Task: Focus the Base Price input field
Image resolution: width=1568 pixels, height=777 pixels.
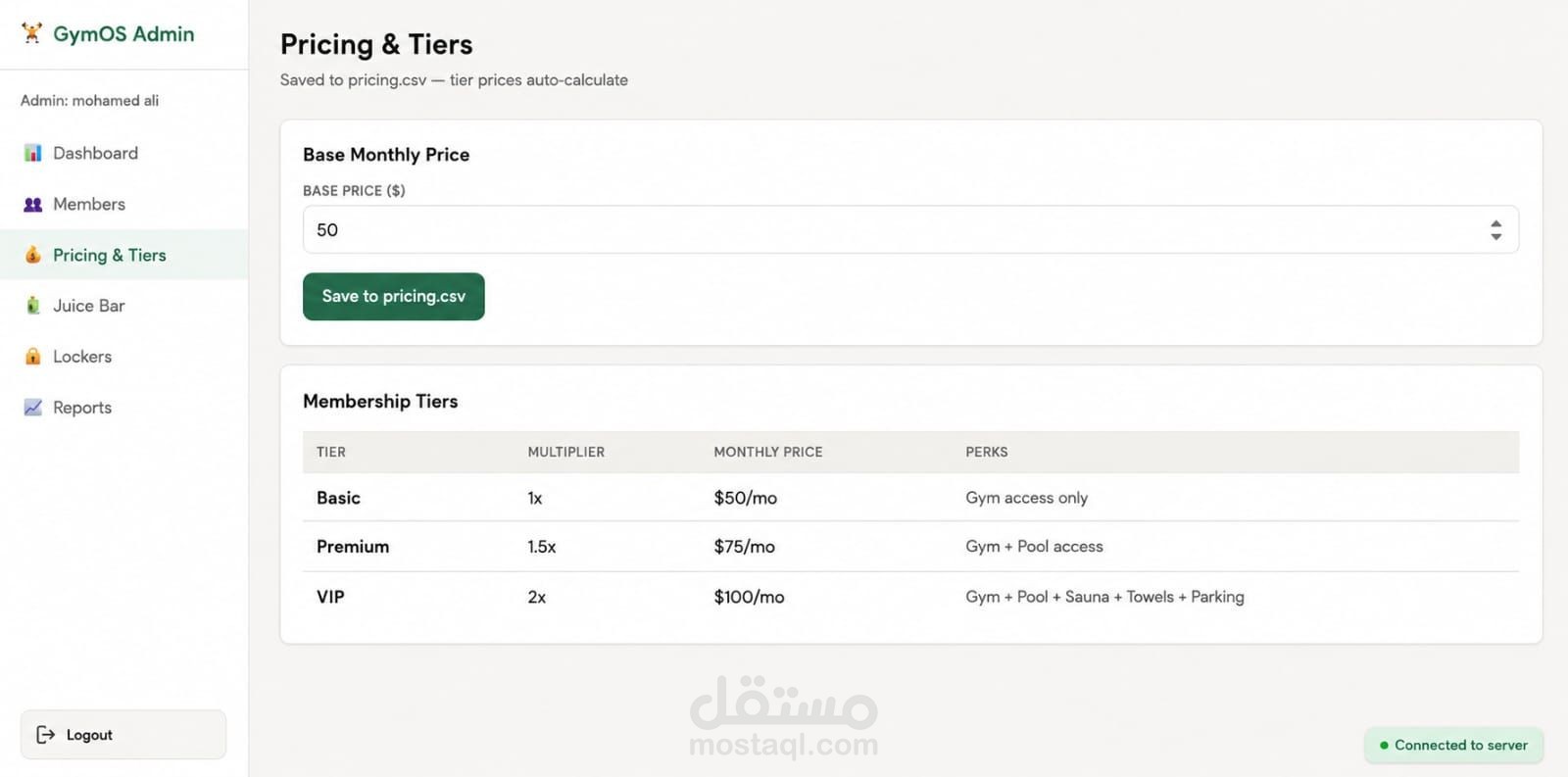Action: click(910, 229)
